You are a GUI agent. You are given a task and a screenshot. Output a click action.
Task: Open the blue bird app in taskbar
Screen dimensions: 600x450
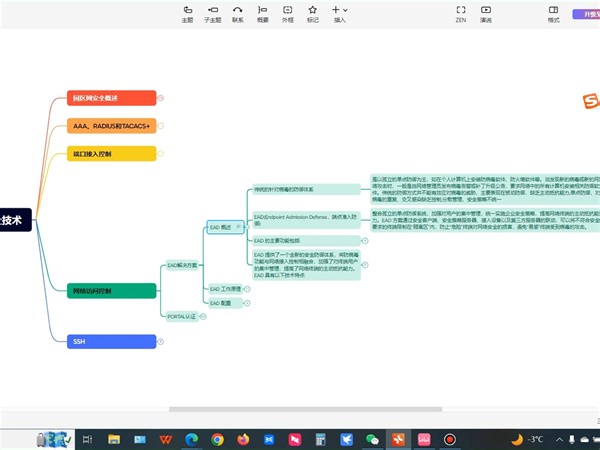346,439
